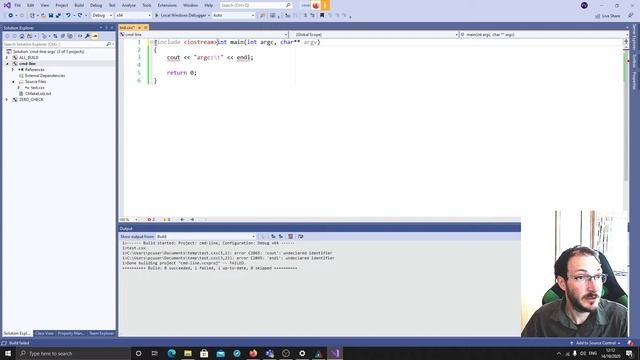Click the user account avatar
This screenshot has height=360, width=640.
pos(584,5)
